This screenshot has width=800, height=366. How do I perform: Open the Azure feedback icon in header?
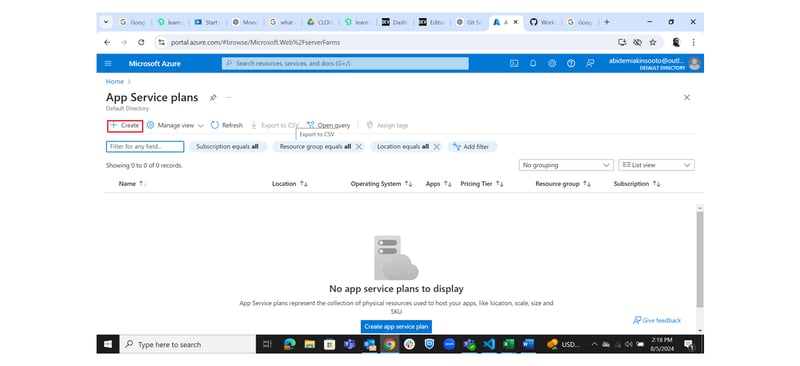590,63
